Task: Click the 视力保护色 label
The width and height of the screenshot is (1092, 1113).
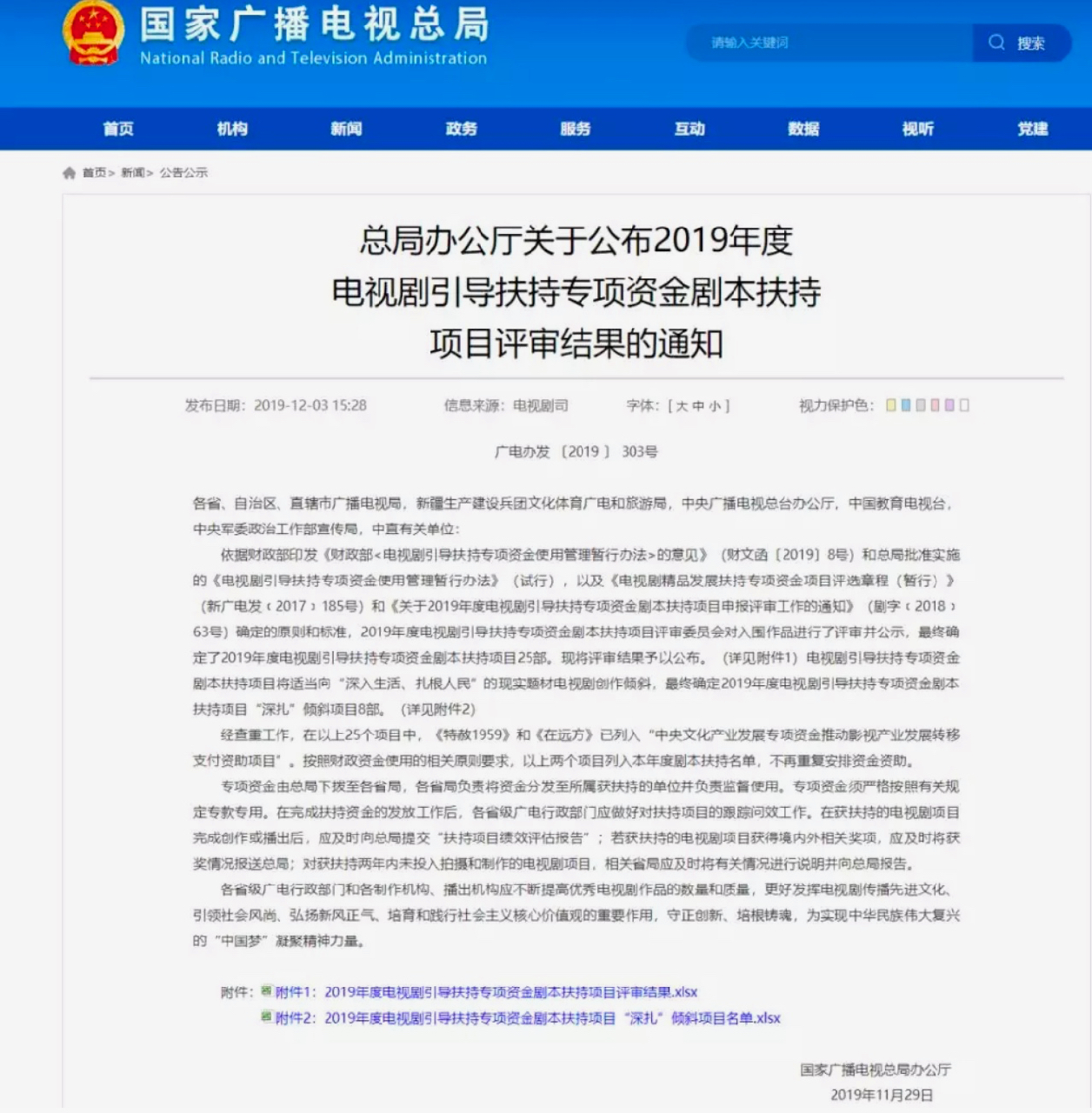Action: (836, 405)
